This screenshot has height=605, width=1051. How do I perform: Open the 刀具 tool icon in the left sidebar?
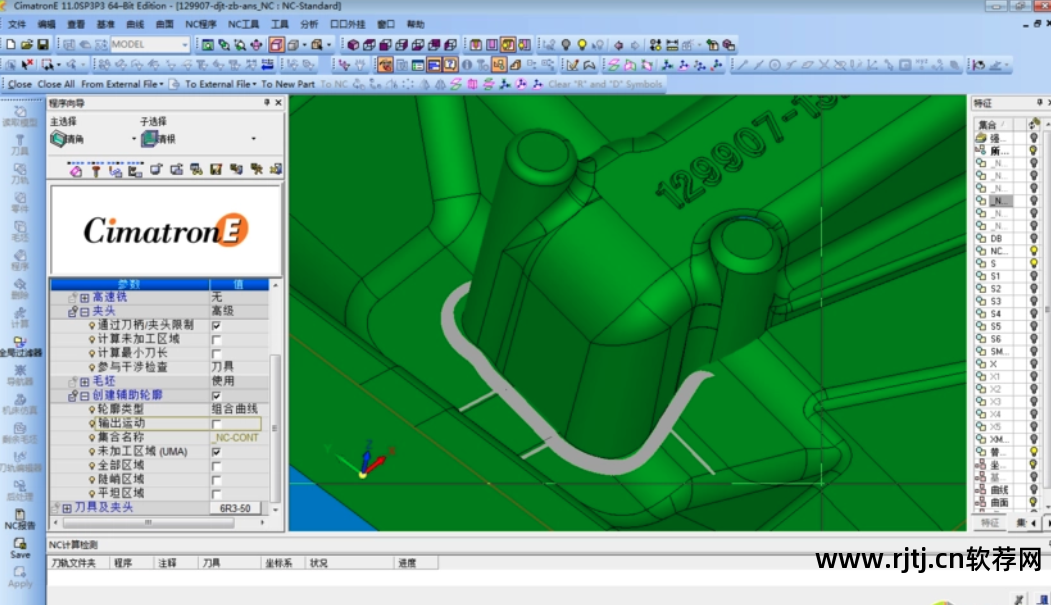click(20, 144)
